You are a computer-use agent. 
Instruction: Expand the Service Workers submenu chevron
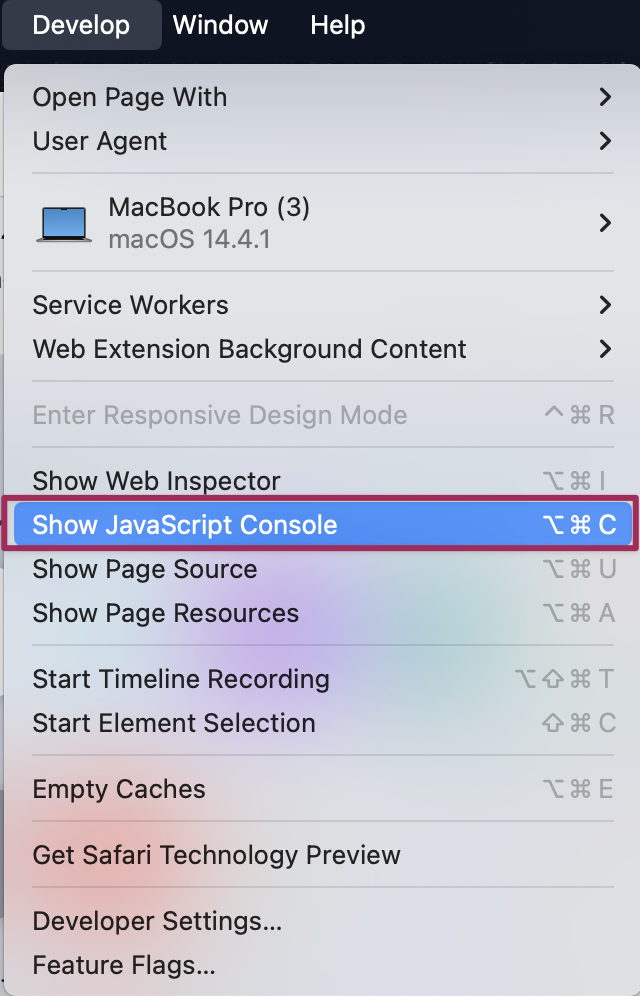pyautogui.click(x=604, y=305)
